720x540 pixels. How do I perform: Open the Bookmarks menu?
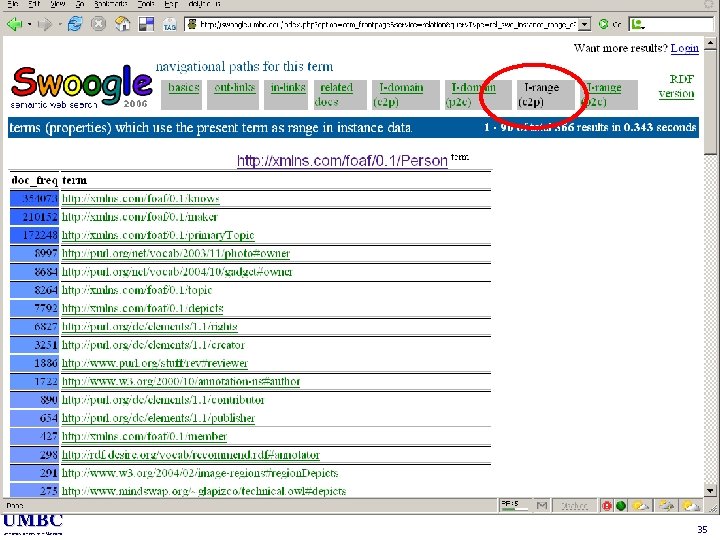coord(110,4)
